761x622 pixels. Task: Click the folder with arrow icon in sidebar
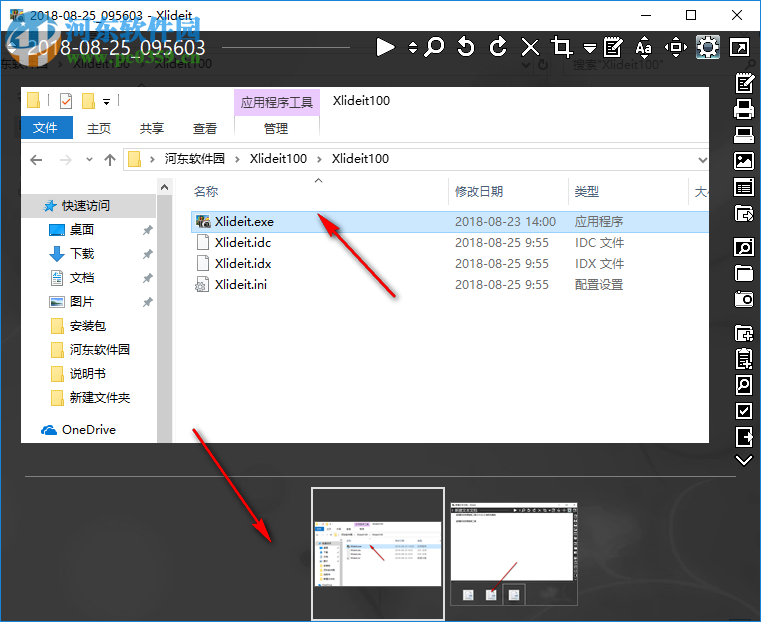(x=744, y=213)
